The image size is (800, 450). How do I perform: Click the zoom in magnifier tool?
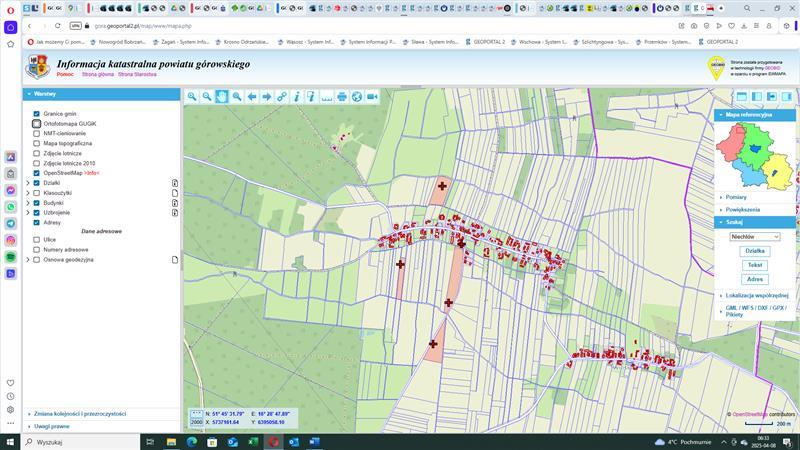[x=192, y=96]
